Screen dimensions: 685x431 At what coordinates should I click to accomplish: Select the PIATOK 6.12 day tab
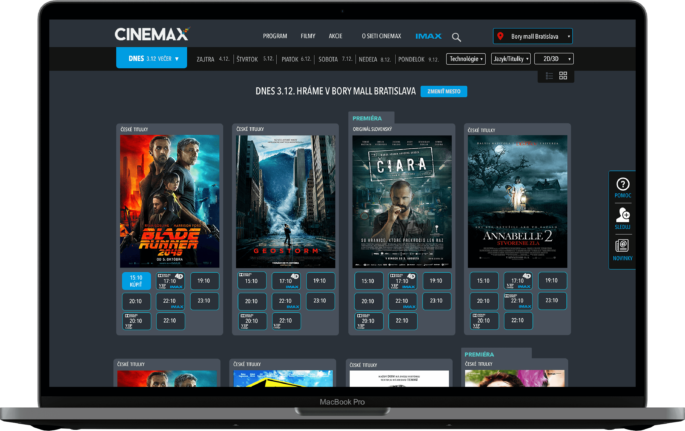(x=296, y=59)
